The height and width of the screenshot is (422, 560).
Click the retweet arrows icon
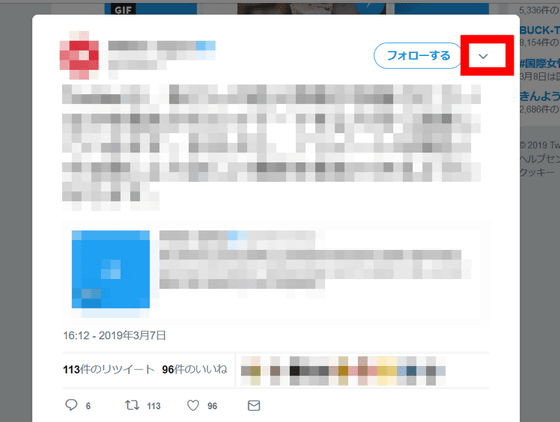pos(132,405)
